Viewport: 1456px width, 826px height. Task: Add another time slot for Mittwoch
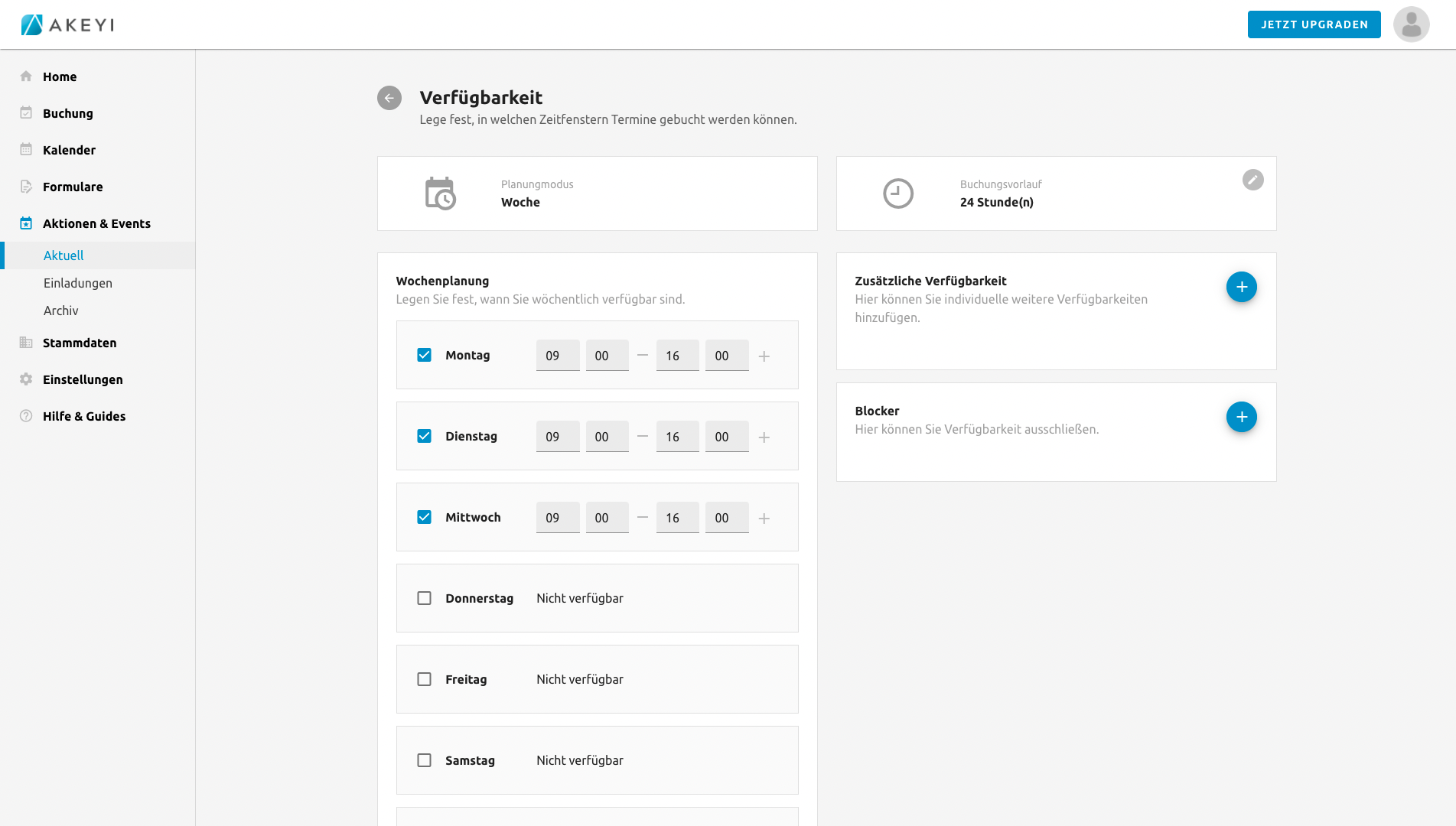(764, 519)
